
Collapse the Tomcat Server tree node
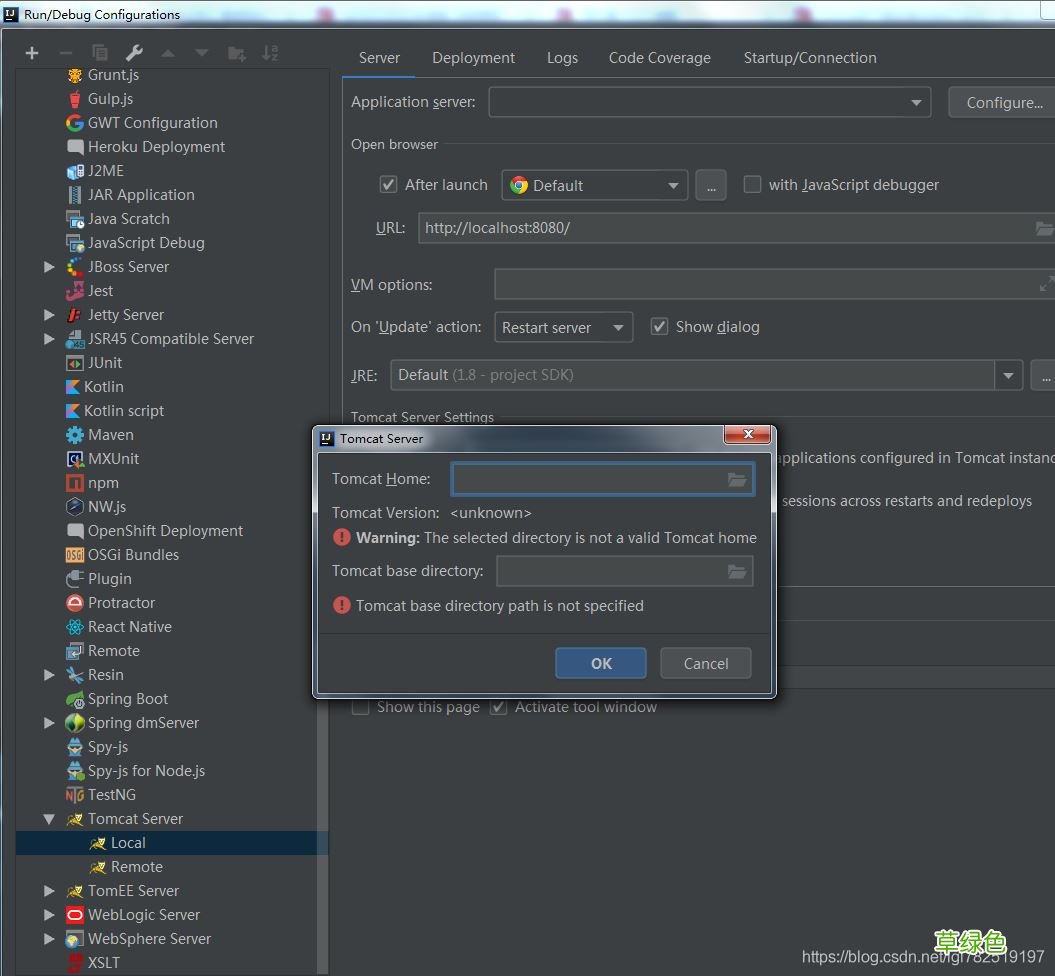pos(49,819)
